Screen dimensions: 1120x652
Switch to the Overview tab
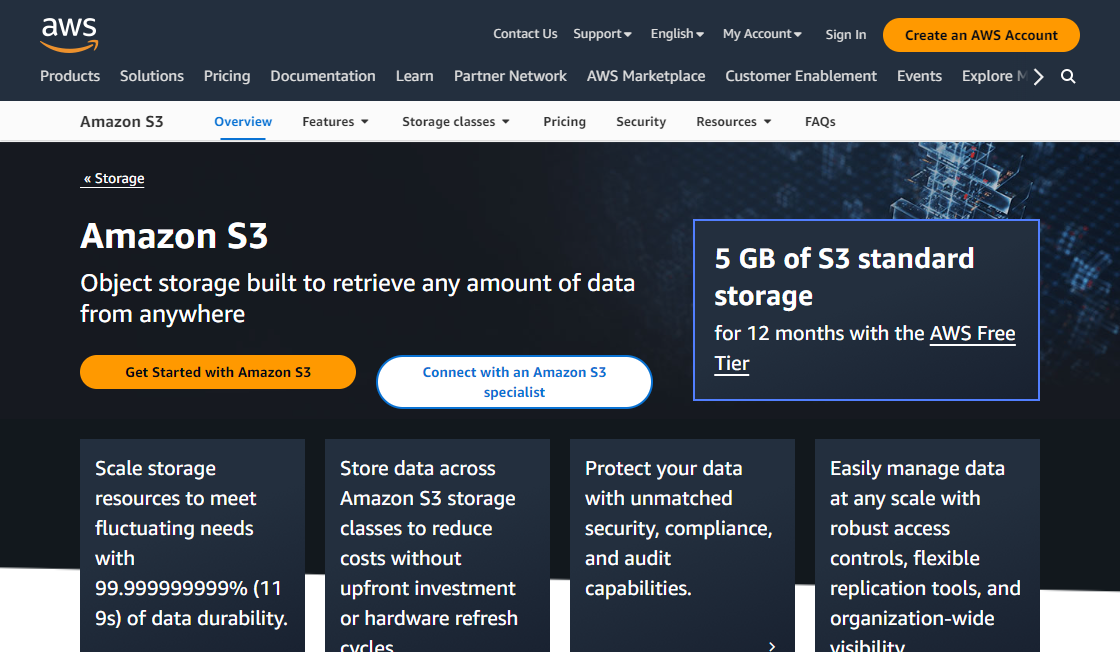243,121
